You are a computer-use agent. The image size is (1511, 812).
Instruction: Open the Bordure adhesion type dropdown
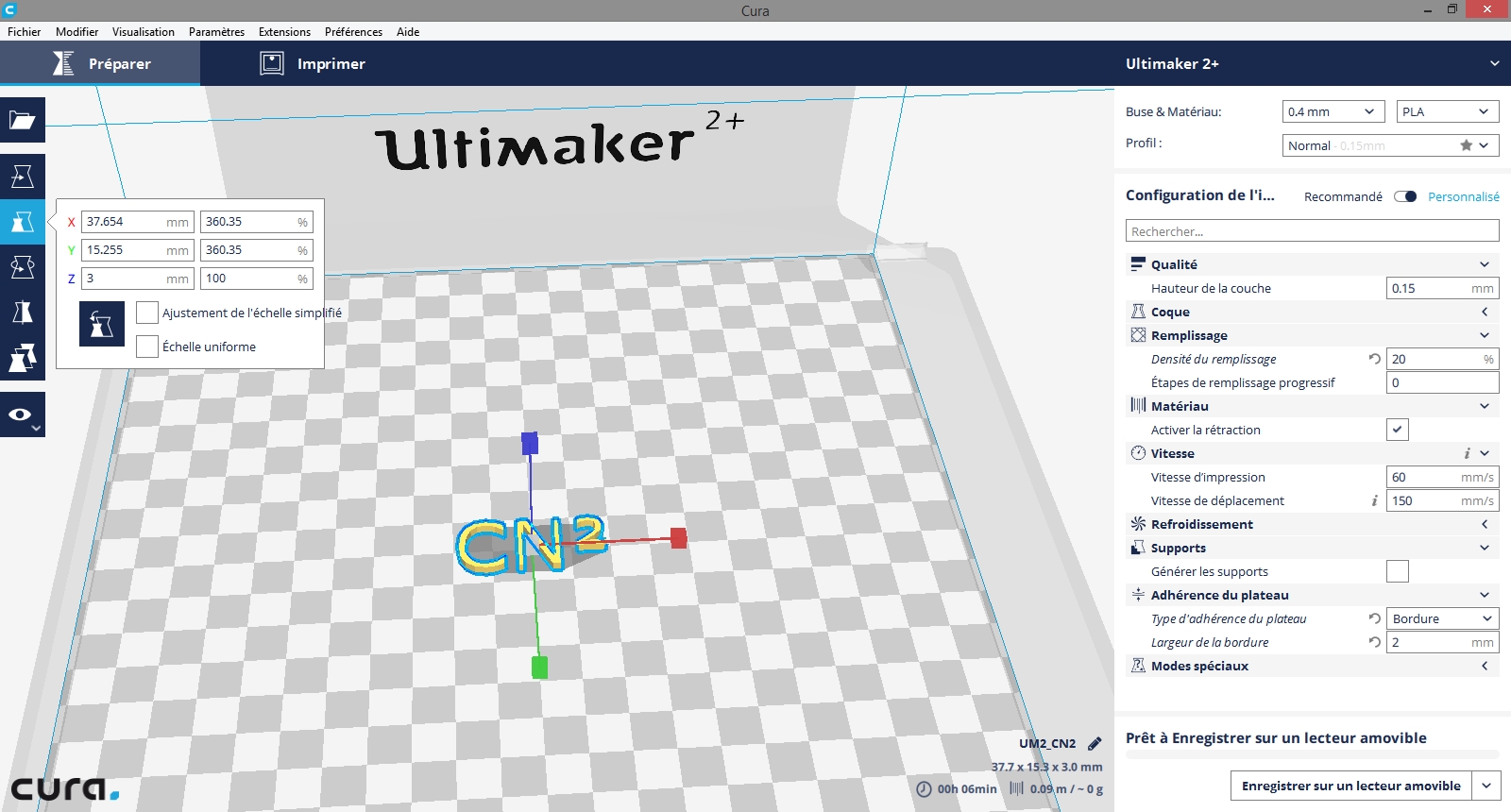1441,618
